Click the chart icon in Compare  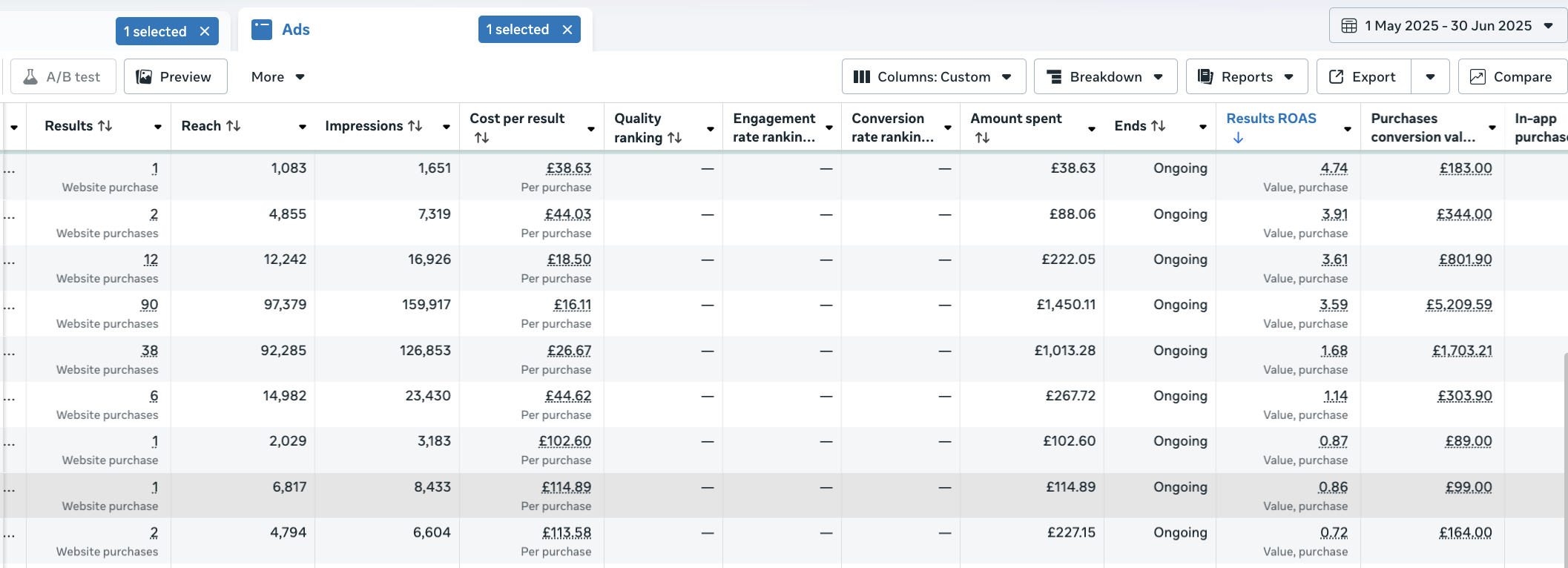1478,76
